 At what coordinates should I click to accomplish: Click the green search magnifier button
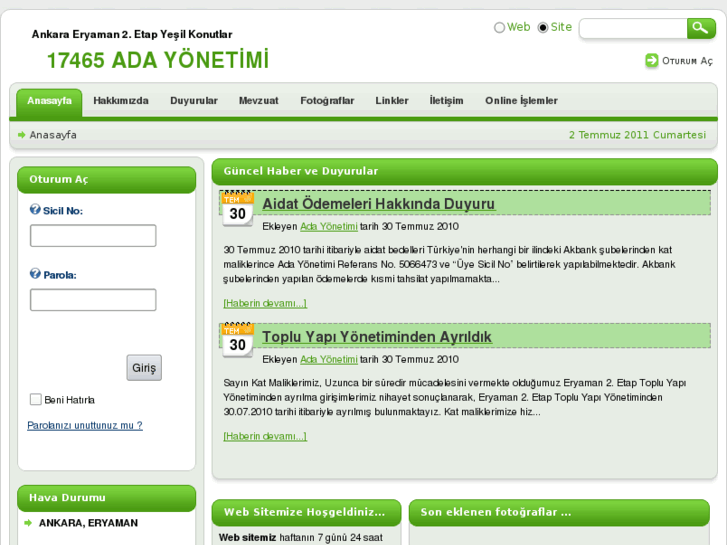701,28
